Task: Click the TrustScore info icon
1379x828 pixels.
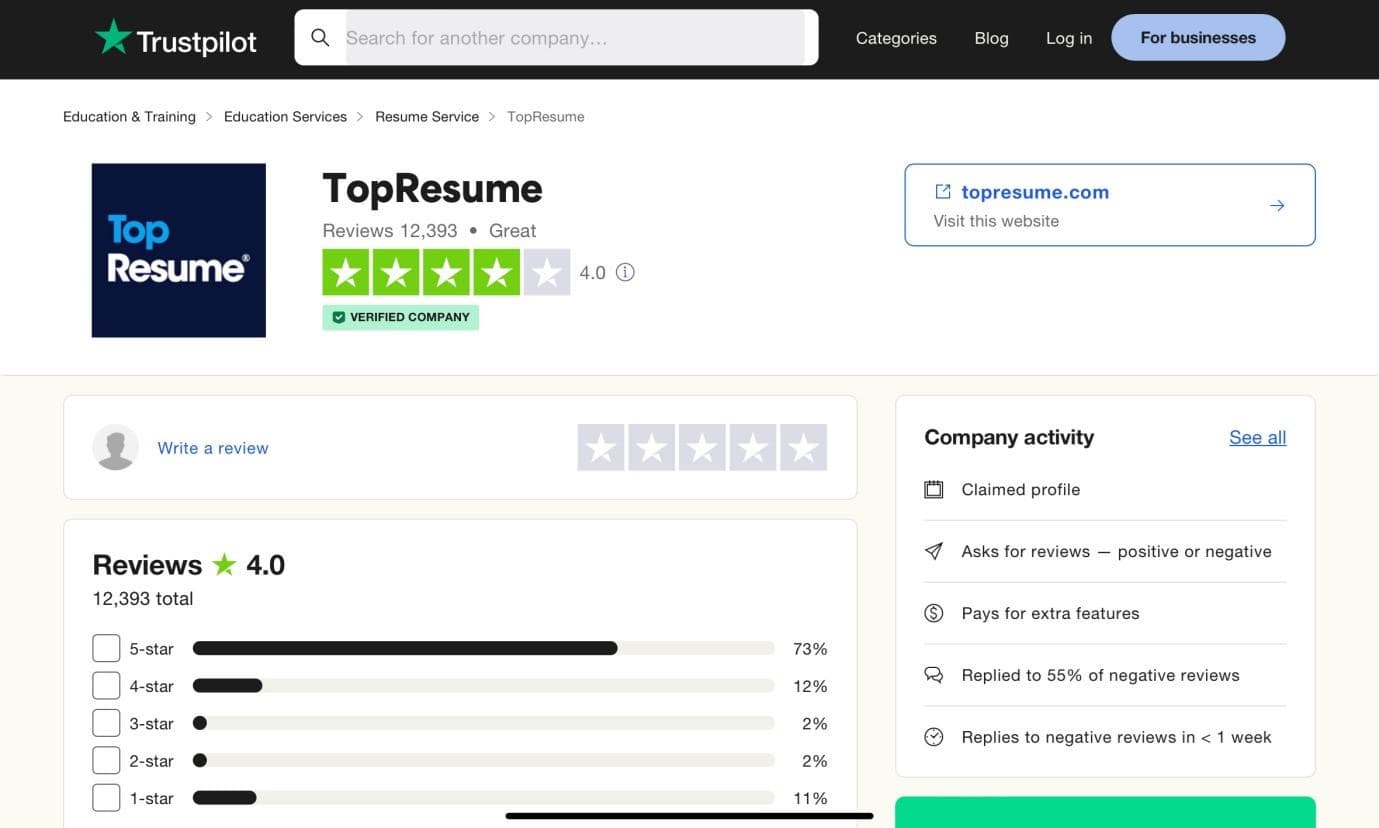Action: coord(625,272)
